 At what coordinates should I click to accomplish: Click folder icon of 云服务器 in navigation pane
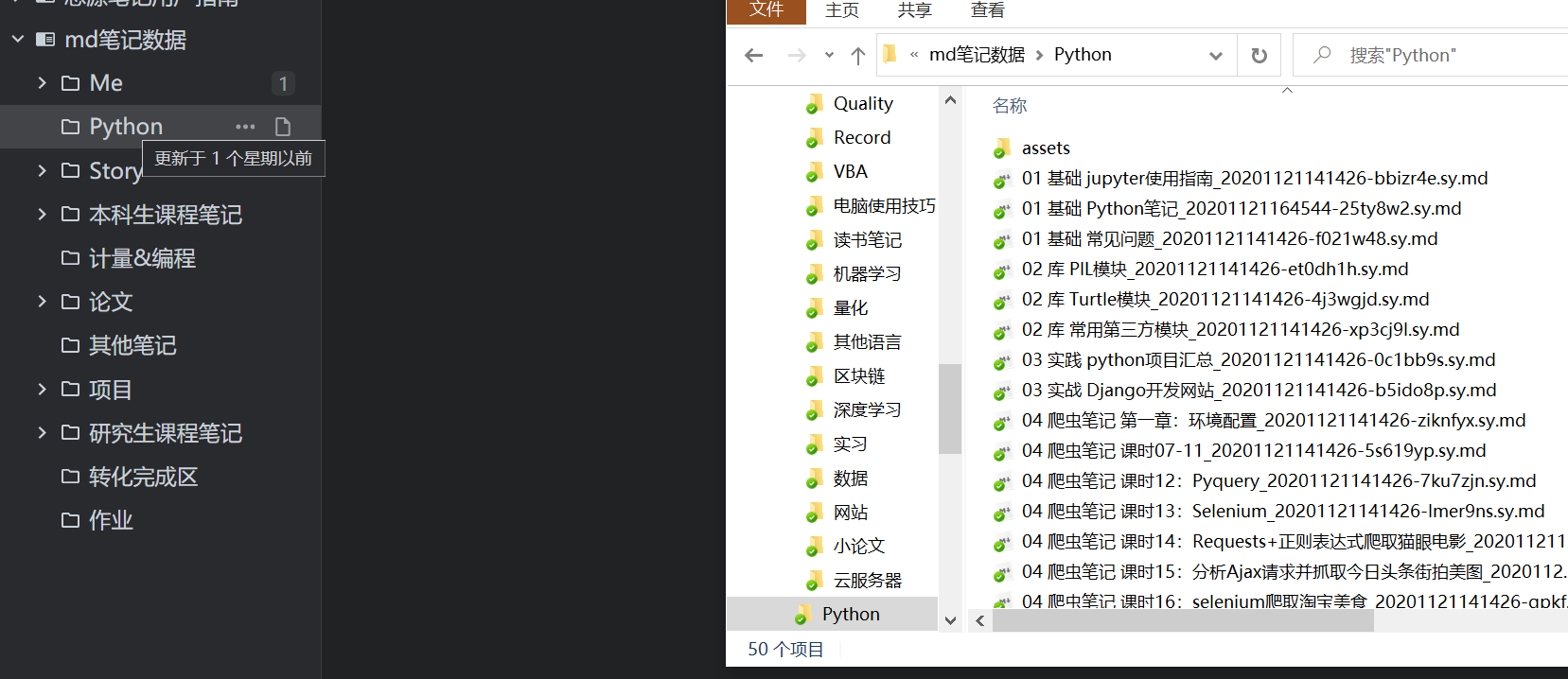[x=814, y=581]
